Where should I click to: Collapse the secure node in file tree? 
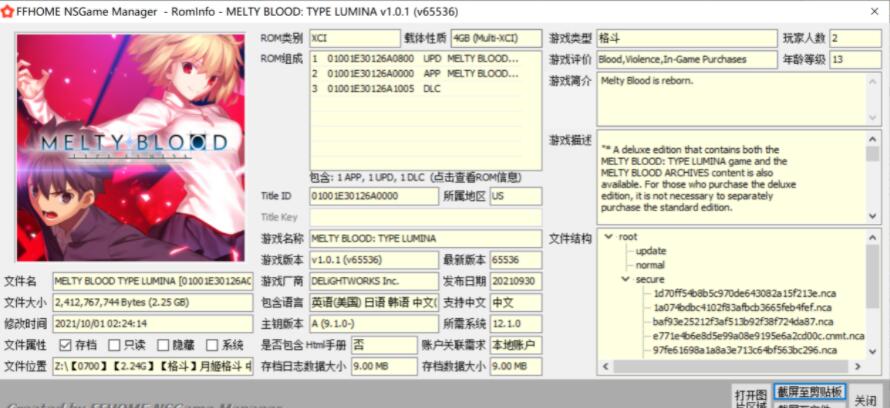click(625, 279)
